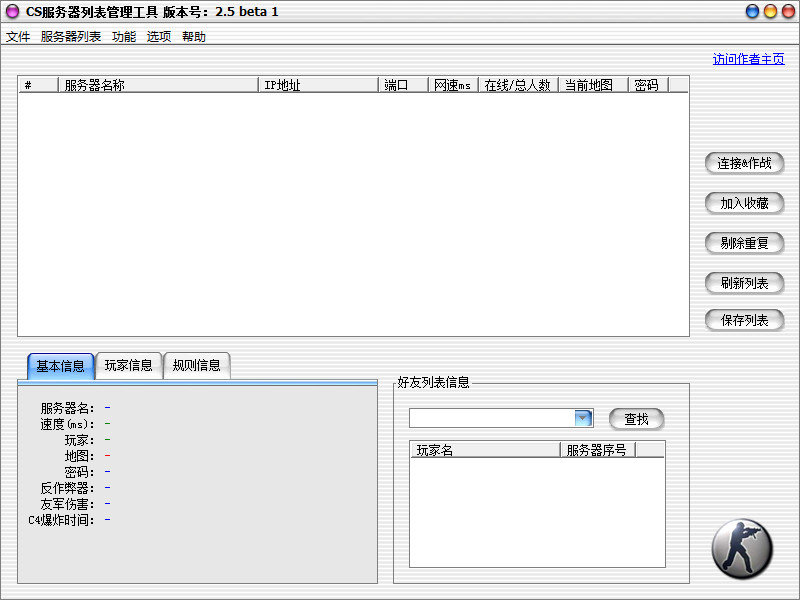800x600 pixels.
Task: Click the CS player logo icon
Action: [x=742, y=548]
